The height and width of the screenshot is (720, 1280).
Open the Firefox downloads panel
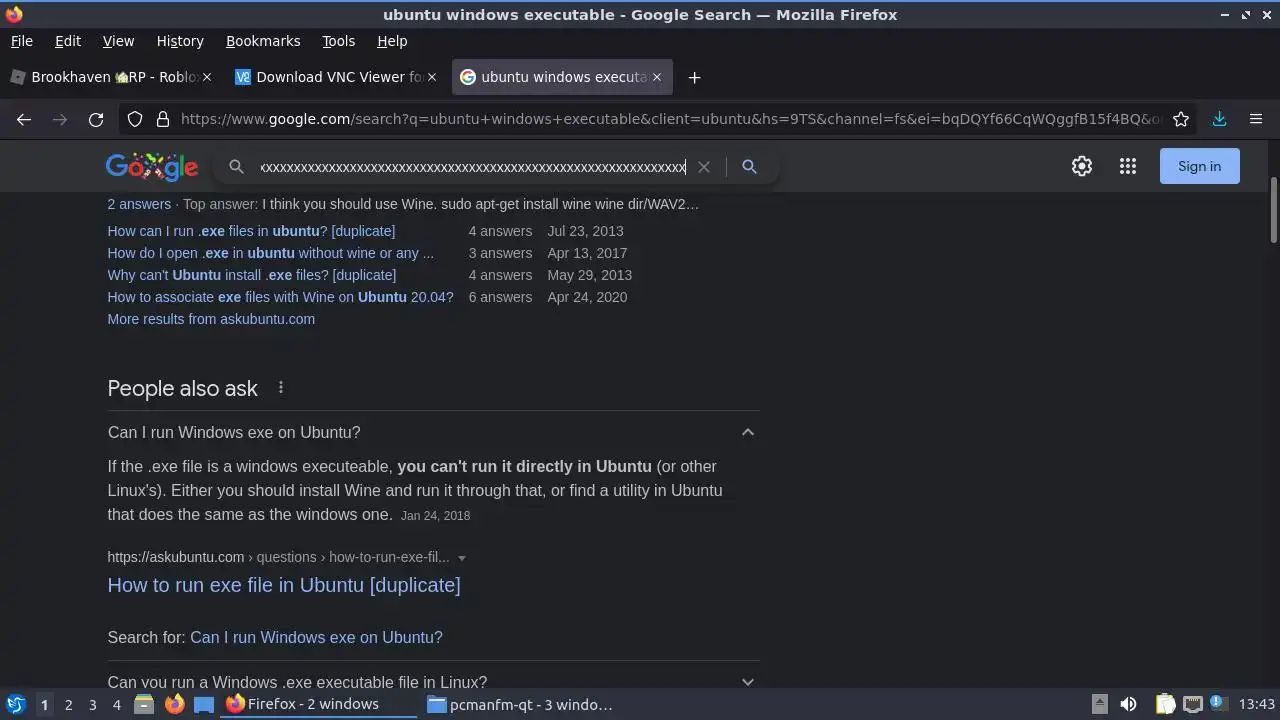pos(1219,119)
